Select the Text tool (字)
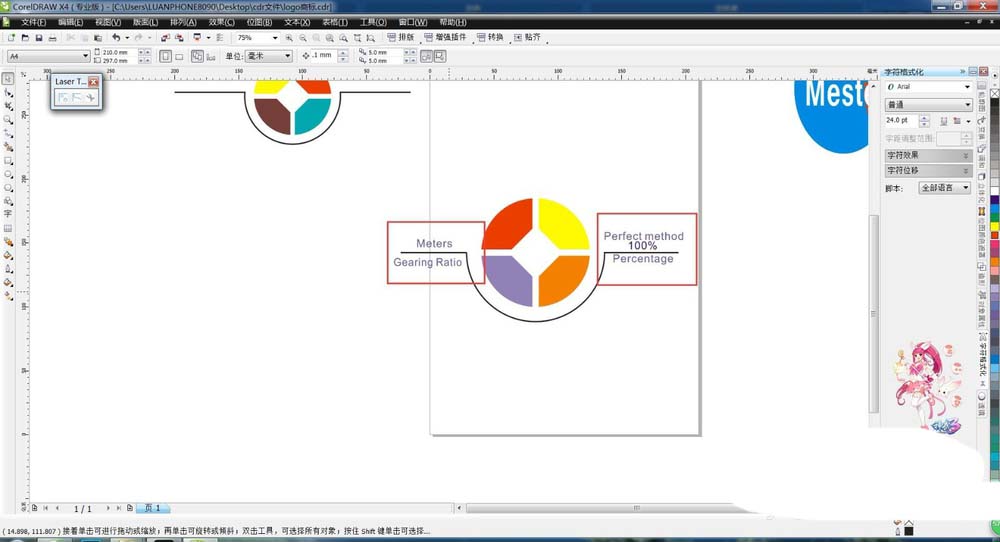The width and height of the screenshot is (1000, 542). pyautogui.click(x=8, y=214)
